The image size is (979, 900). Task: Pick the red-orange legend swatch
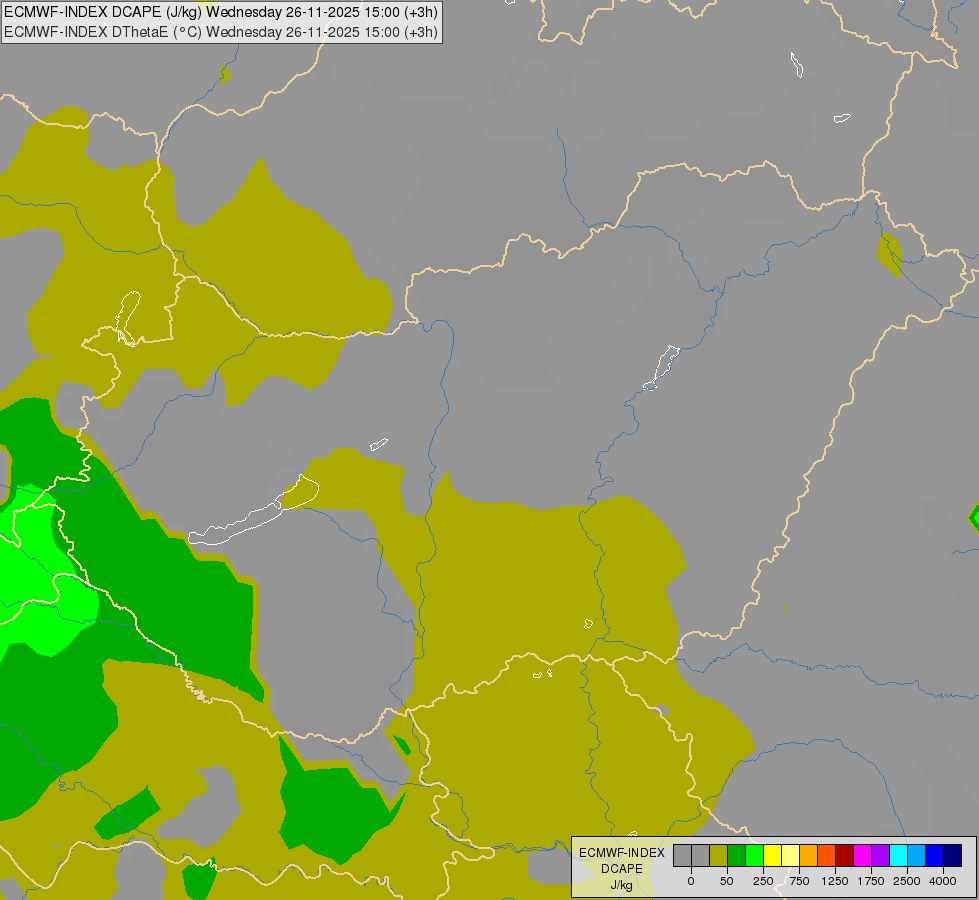827,856
